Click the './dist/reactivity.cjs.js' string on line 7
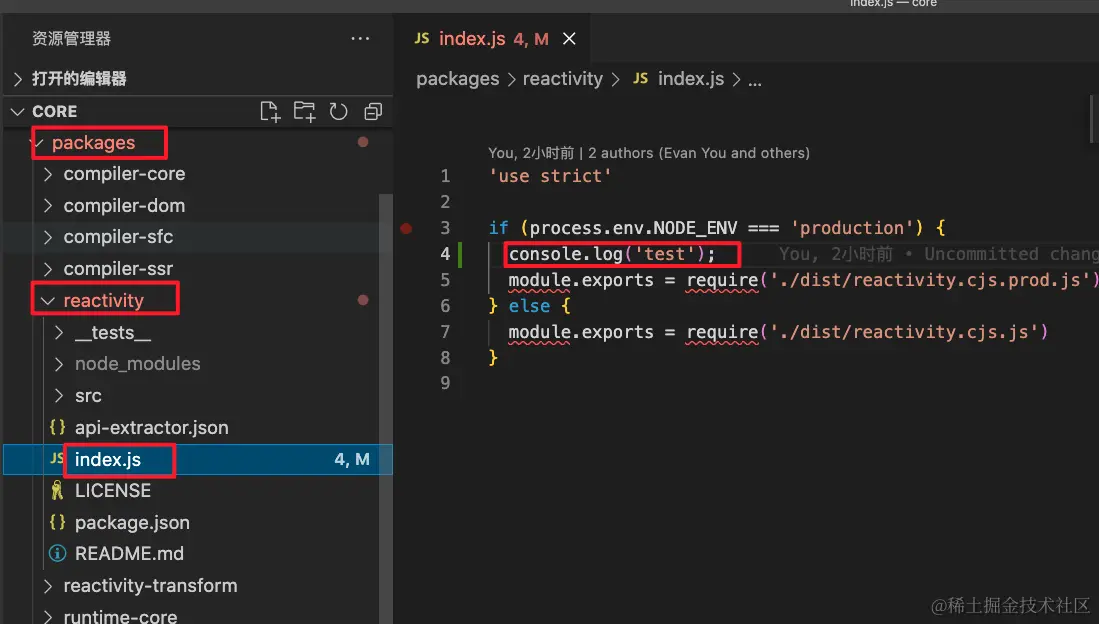 [x=903, y=332]
